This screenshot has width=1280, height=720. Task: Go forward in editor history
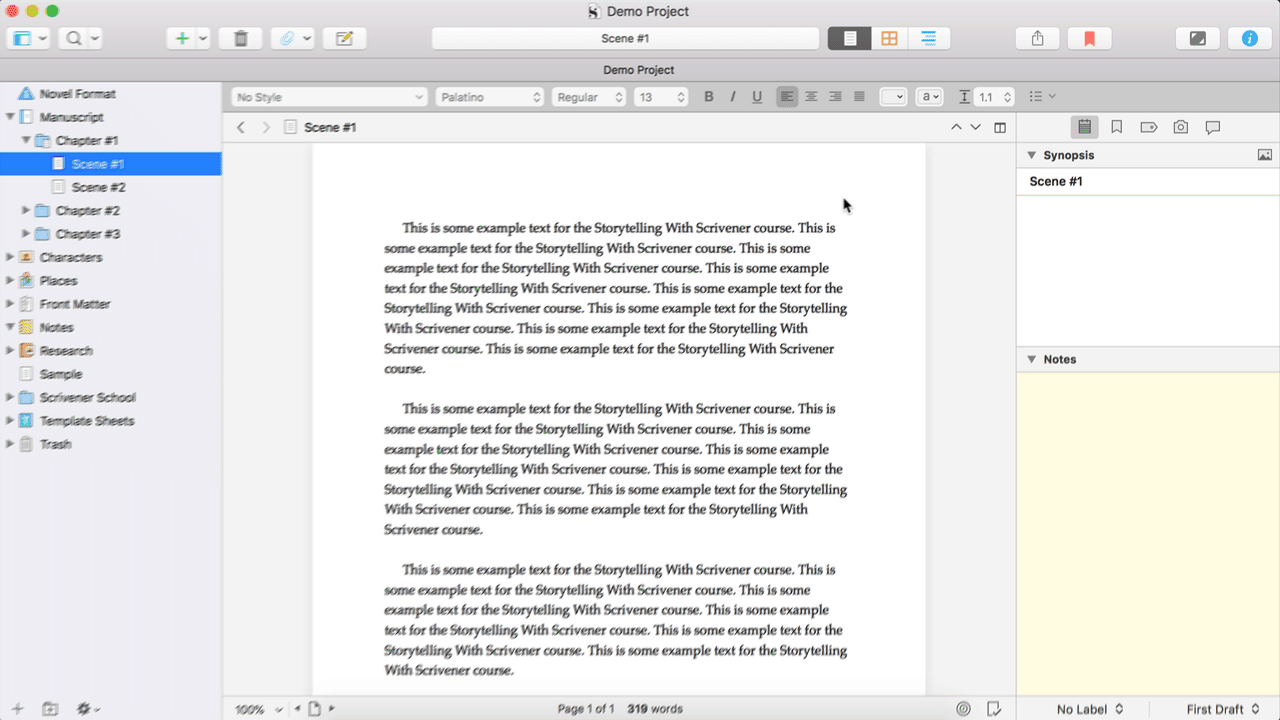pyautogui.click(x=266, y=127)
